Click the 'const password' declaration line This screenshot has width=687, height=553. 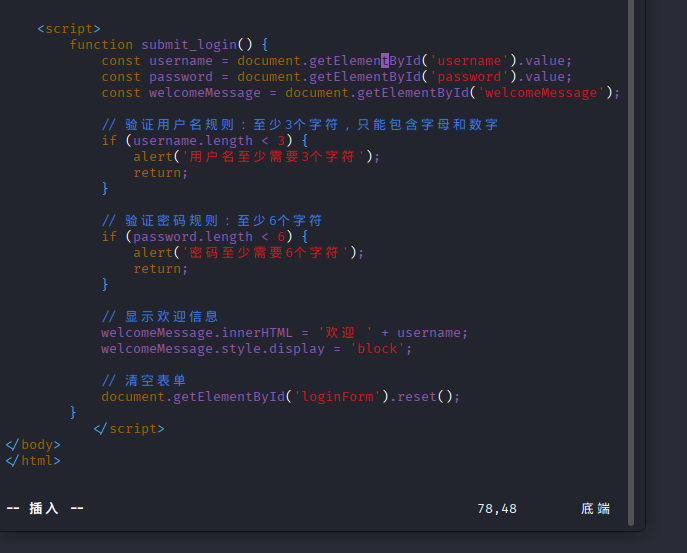pyautogui.click(x=336, y=77)
